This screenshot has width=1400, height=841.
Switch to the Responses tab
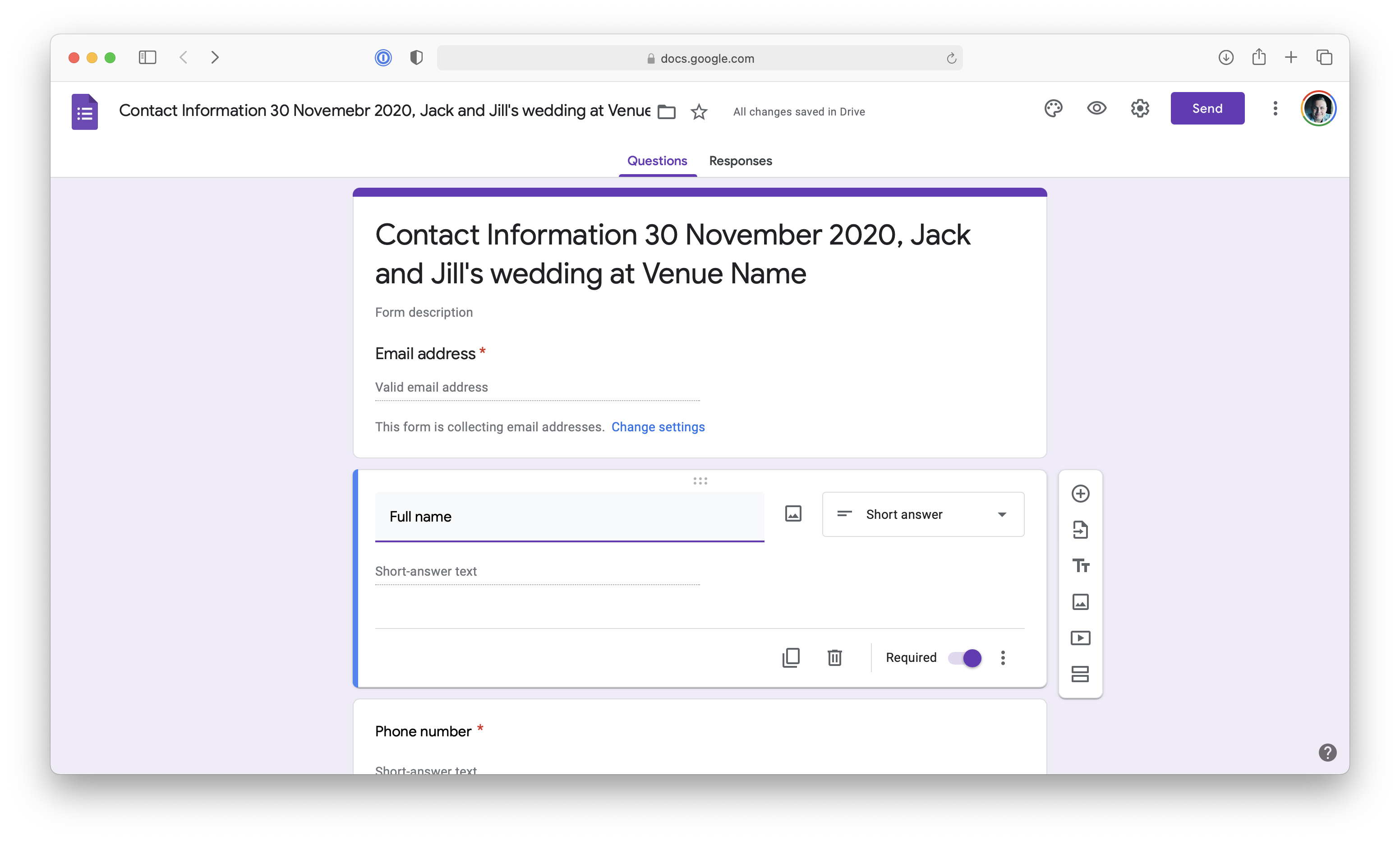[740, 161]
